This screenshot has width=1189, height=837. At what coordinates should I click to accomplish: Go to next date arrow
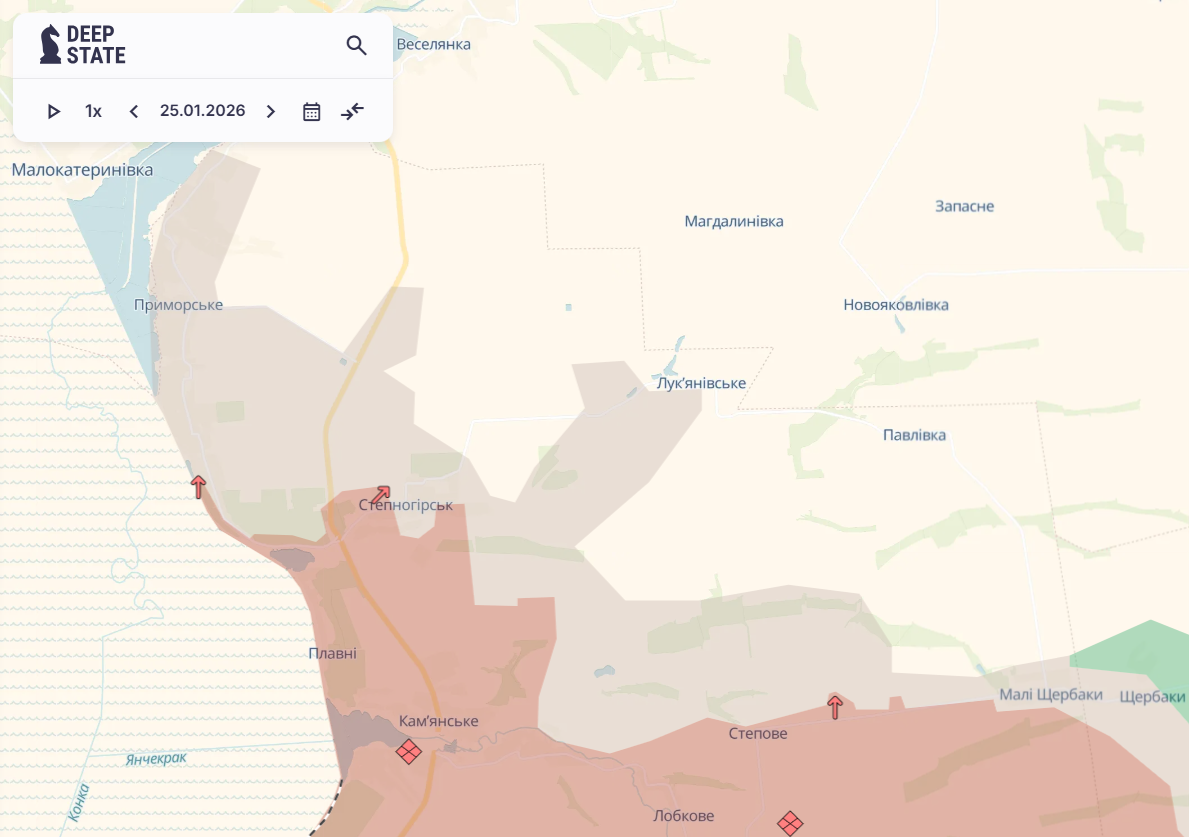(x=271, y=111)
